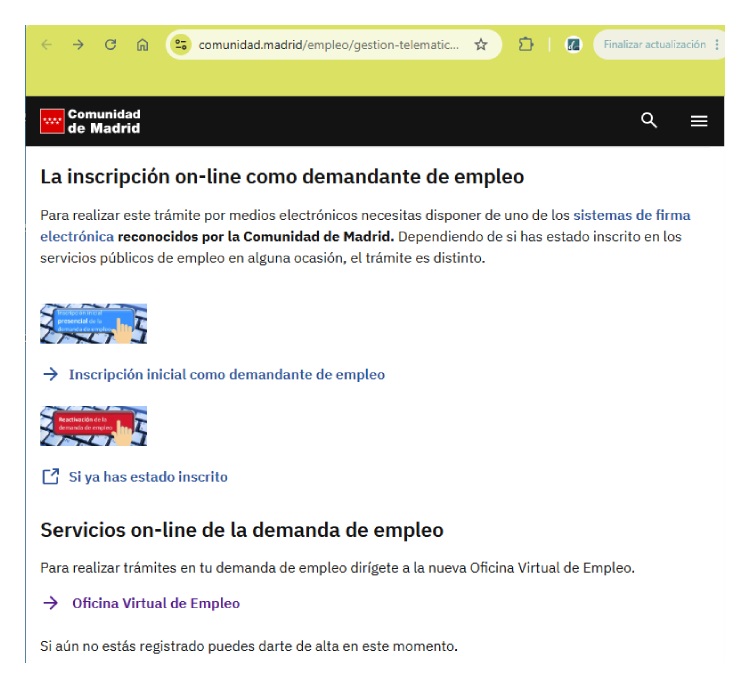Viewport: 750px width, 700px height.
Task: Click the red Reactivación de la demanda image
Action: (93, 426)
